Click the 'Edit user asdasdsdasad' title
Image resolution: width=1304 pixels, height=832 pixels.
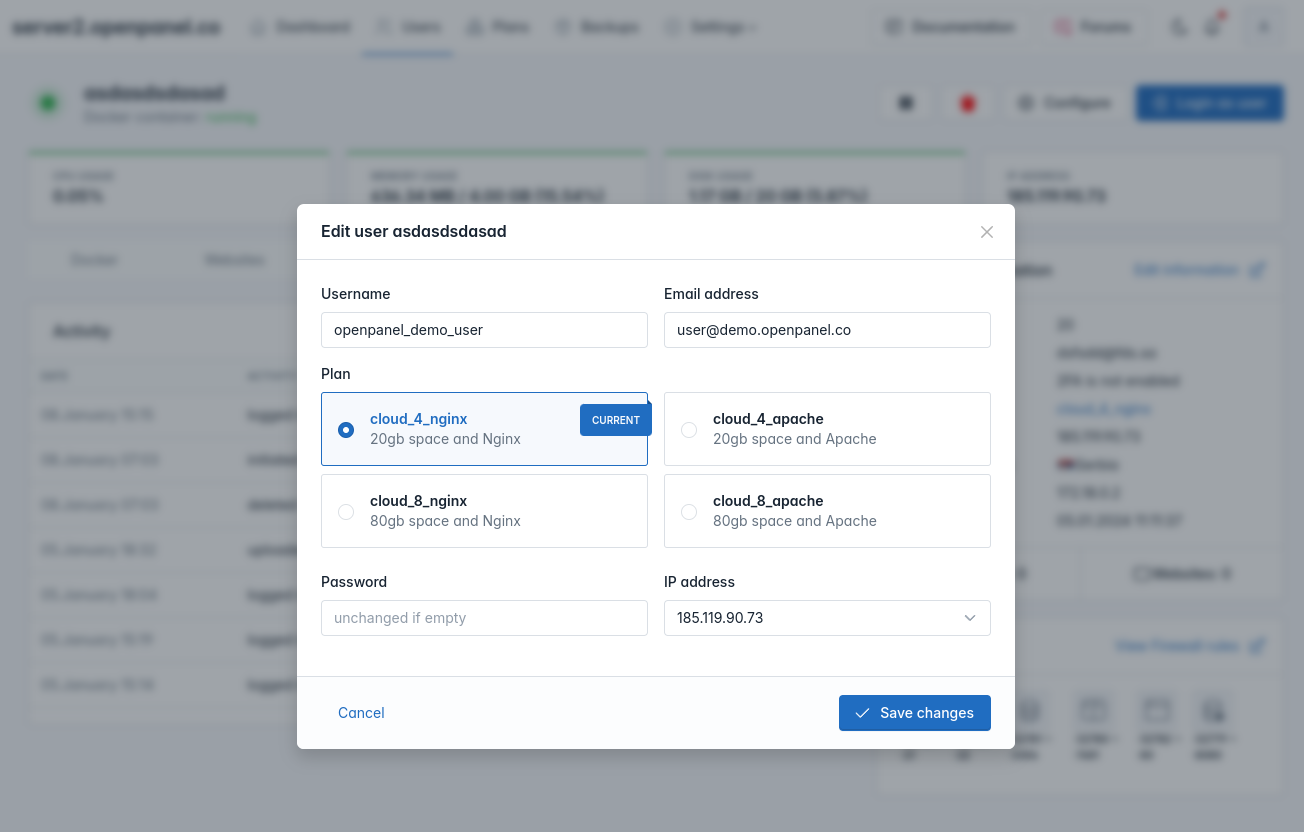(x=414, y=232)
